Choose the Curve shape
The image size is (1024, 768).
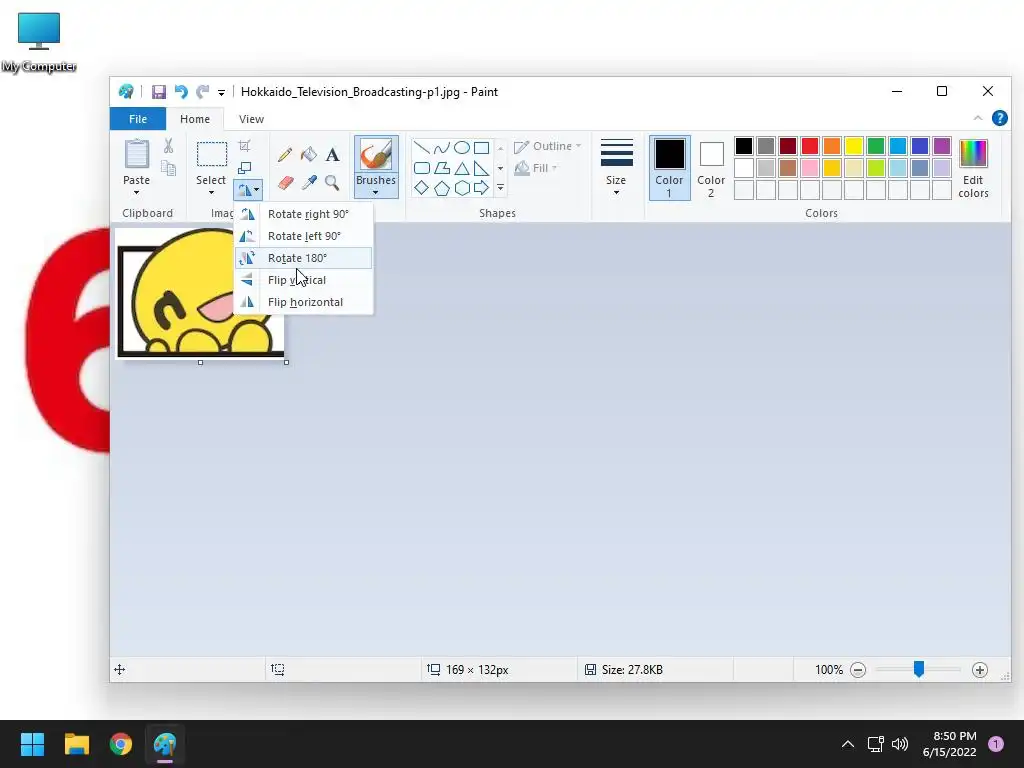coord(442,148)
